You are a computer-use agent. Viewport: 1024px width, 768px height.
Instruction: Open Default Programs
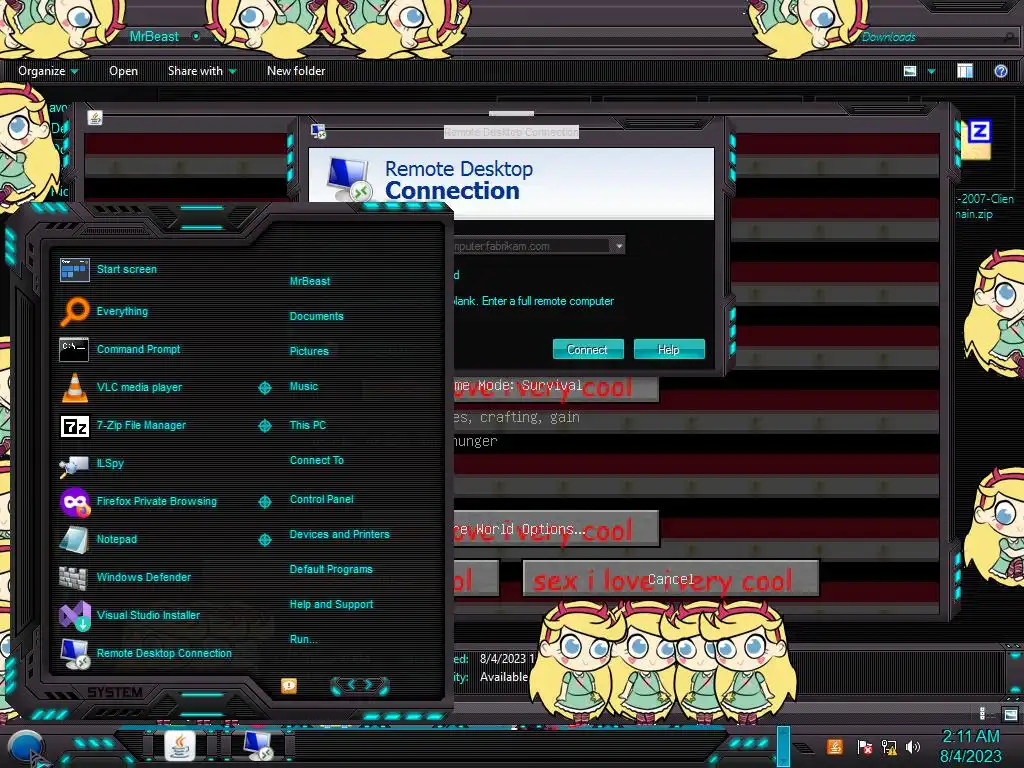[330, 569]
